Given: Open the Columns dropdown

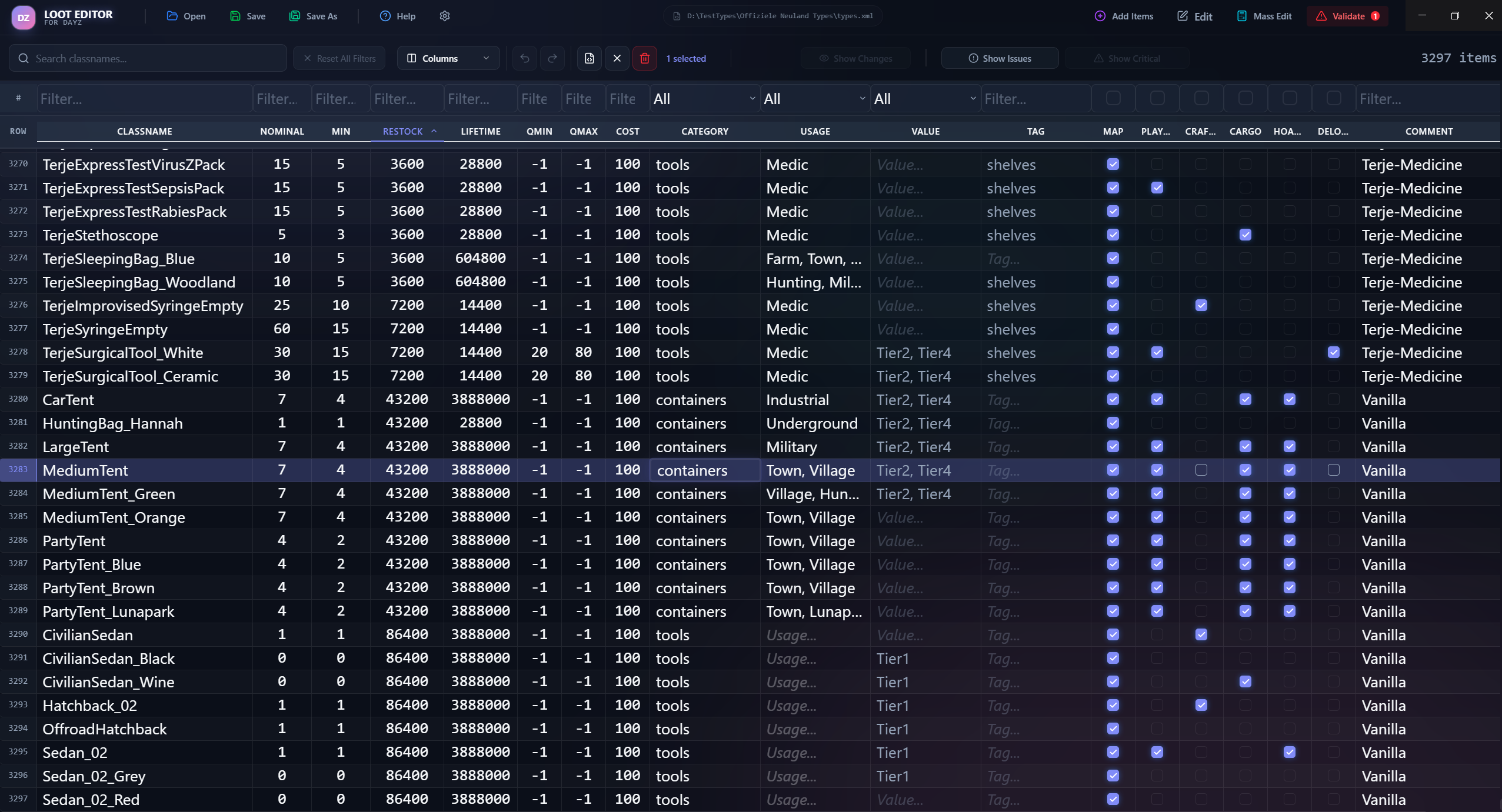Looking at the screenshot, I should click(448, 58).
